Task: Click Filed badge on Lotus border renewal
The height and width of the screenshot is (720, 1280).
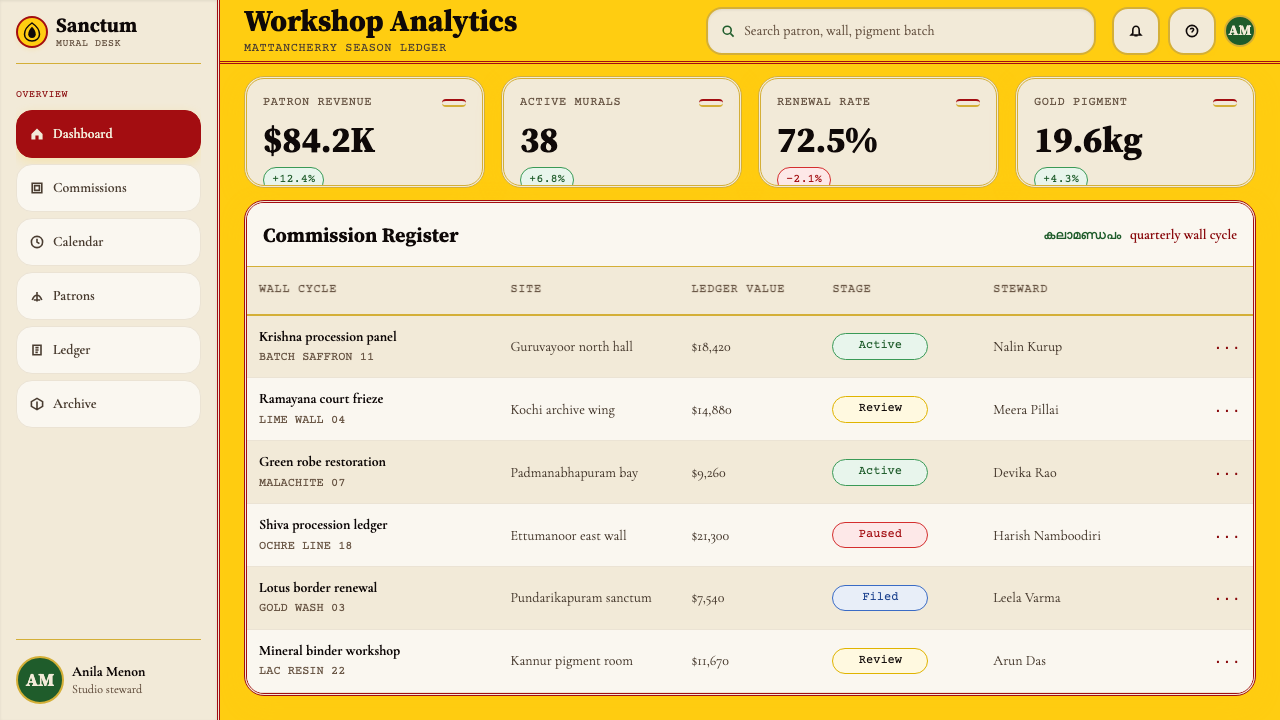Action: coord(880,598)
